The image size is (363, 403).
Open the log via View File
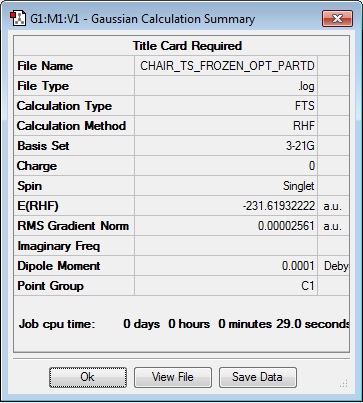(x=173, y=377)
